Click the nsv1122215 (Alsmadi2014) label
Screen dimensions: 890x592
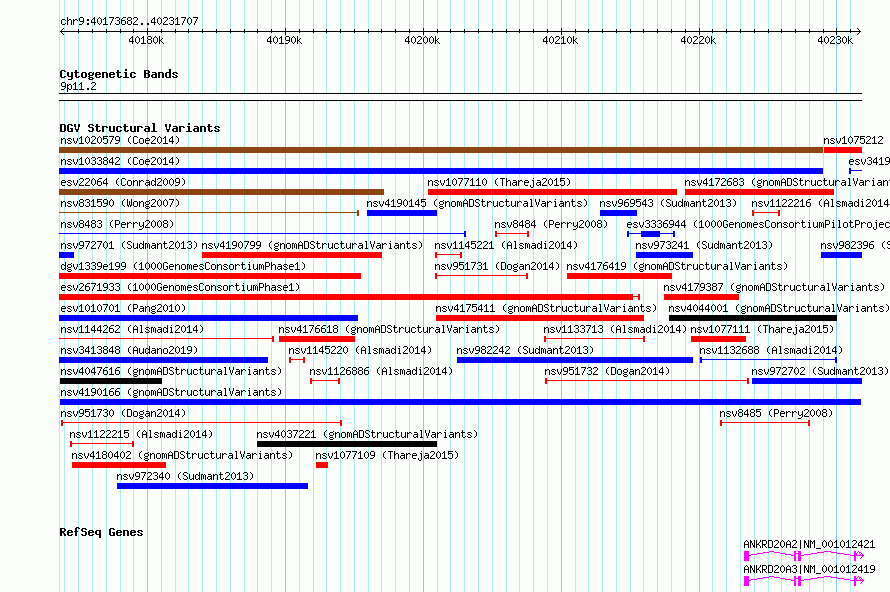coord(141,434)
